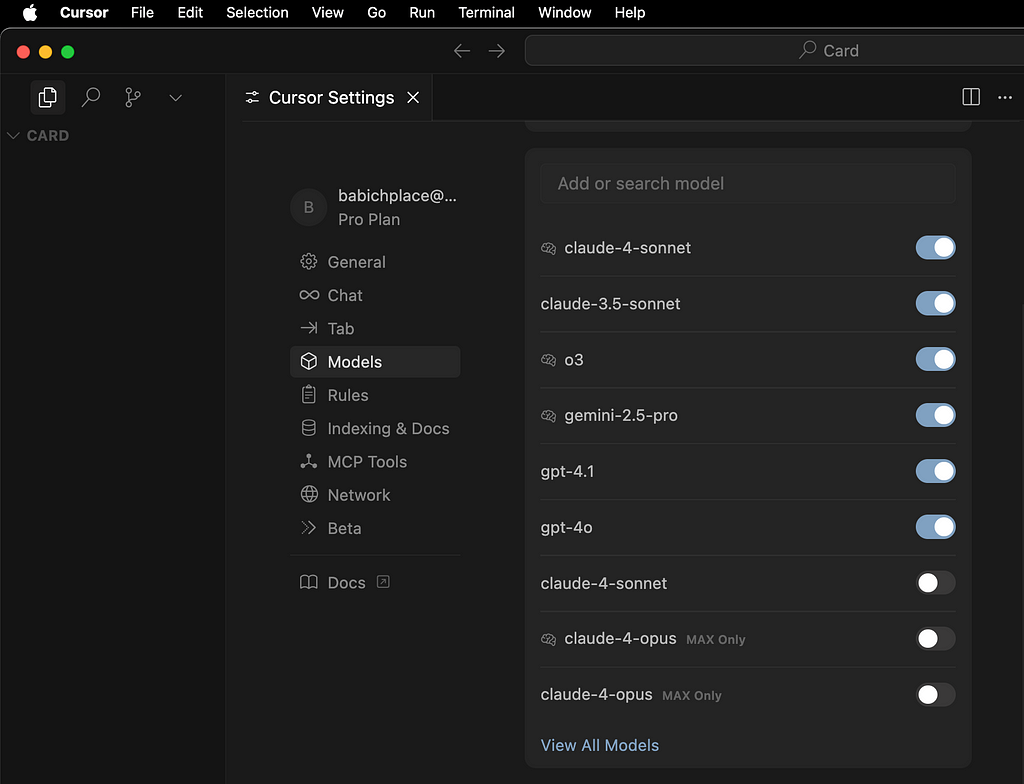This screenshot has height=784, width=1024.
Task: Open the Tab settings section
Action: pos(375,329)
